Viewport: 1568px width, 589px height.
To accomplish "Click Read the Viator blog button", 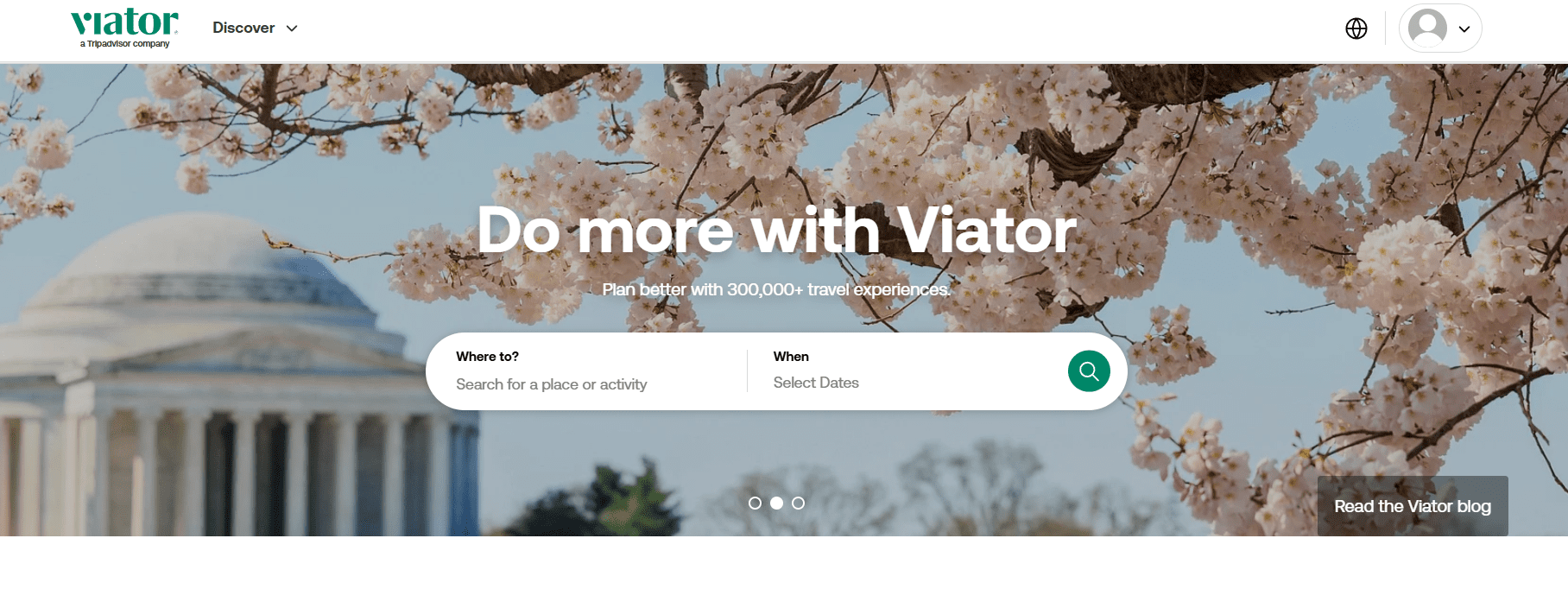I will click(x=1413, y=506).
